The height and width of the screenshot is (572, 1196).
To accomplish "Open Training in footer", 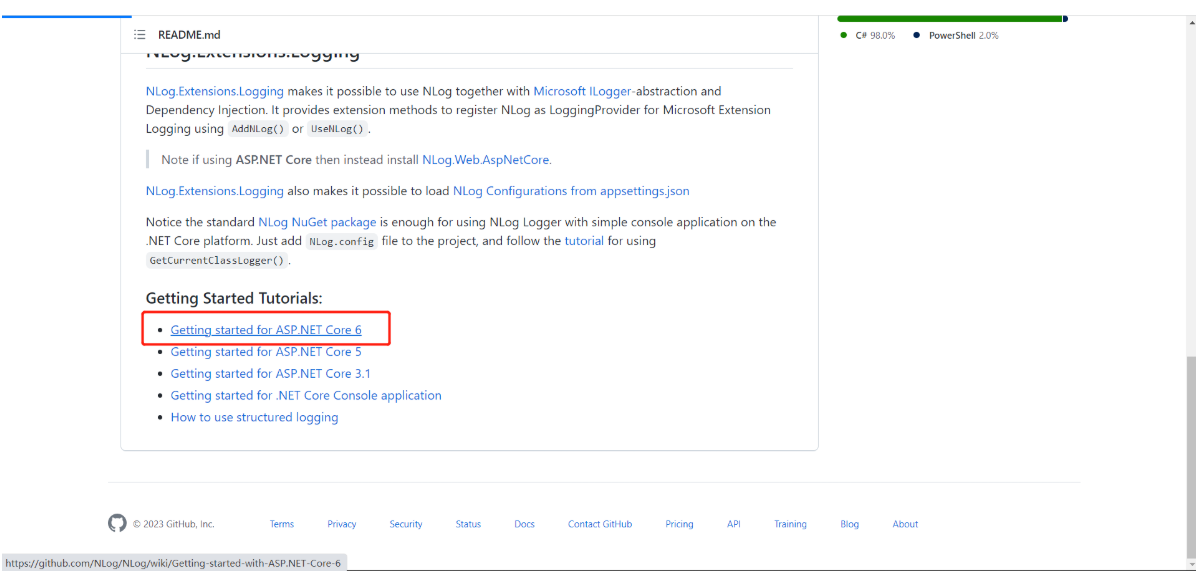I will tap(790, 524).
